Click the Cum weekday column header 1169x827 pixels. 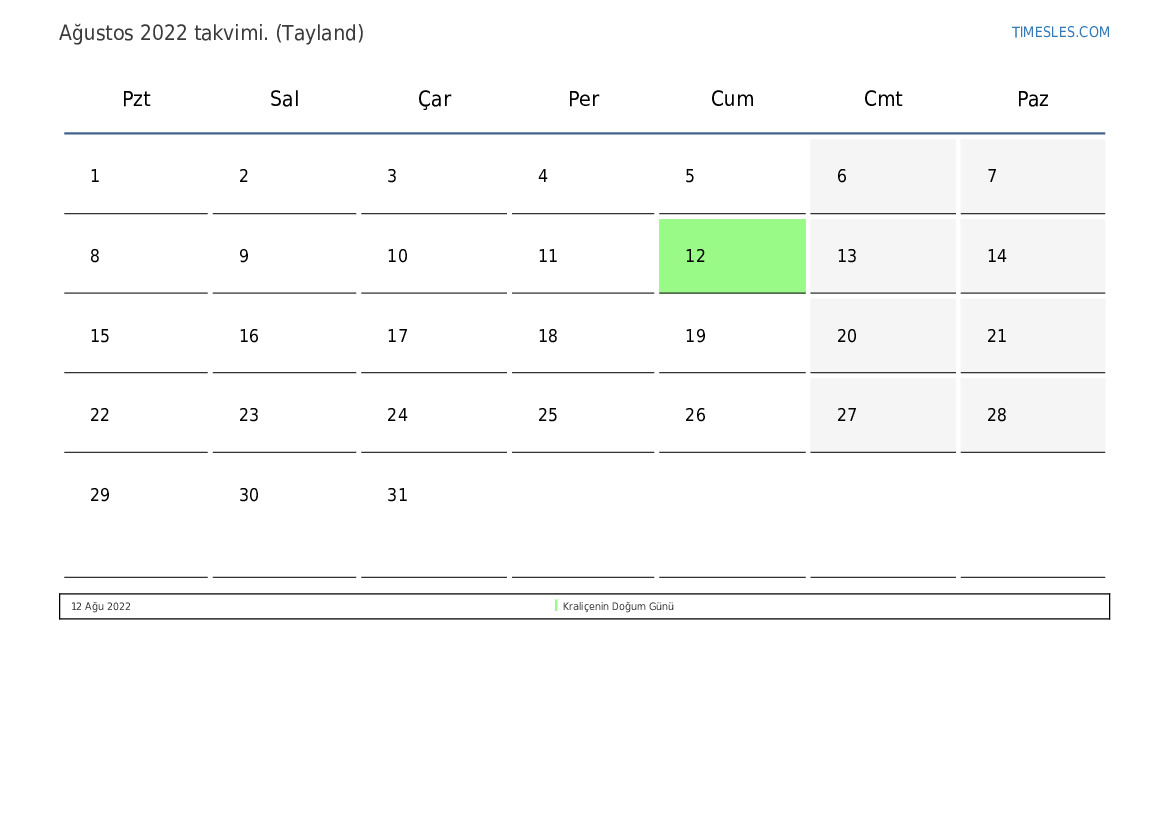[732, 99]
